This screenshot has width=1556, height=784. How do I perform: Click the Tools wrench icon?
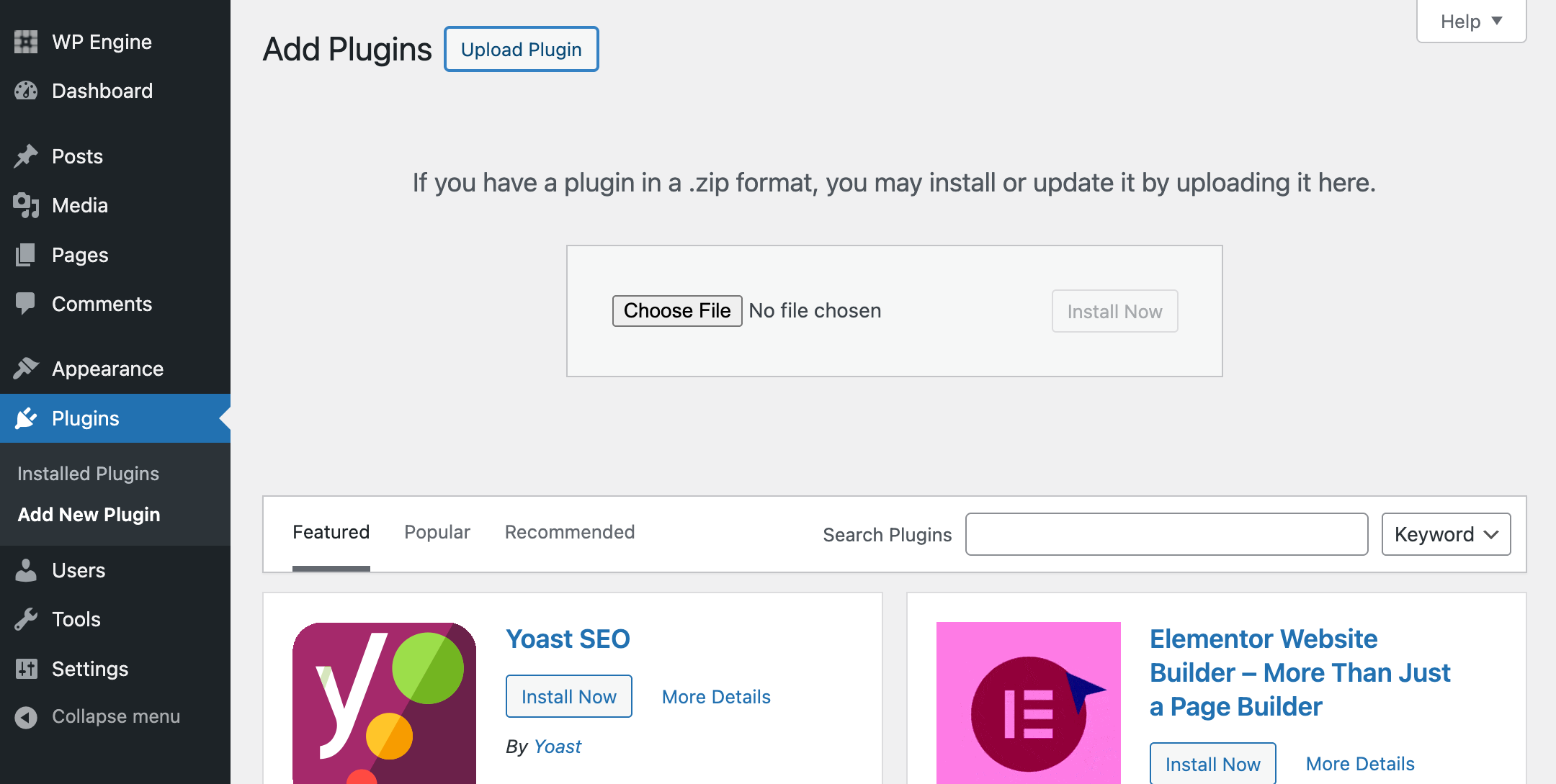26,618
